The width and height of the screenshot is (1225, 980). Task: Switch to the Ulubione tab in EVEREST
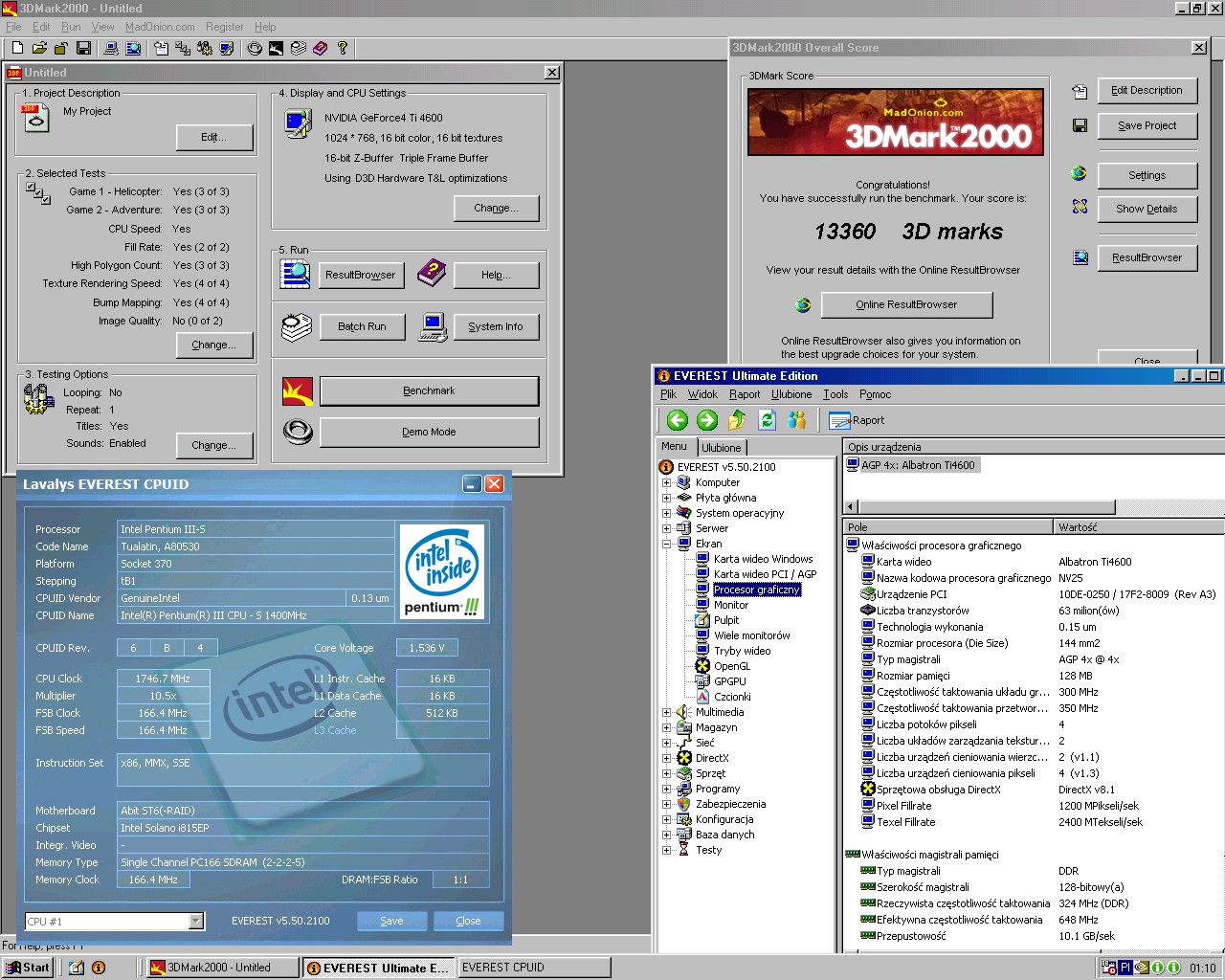[722, 448]
